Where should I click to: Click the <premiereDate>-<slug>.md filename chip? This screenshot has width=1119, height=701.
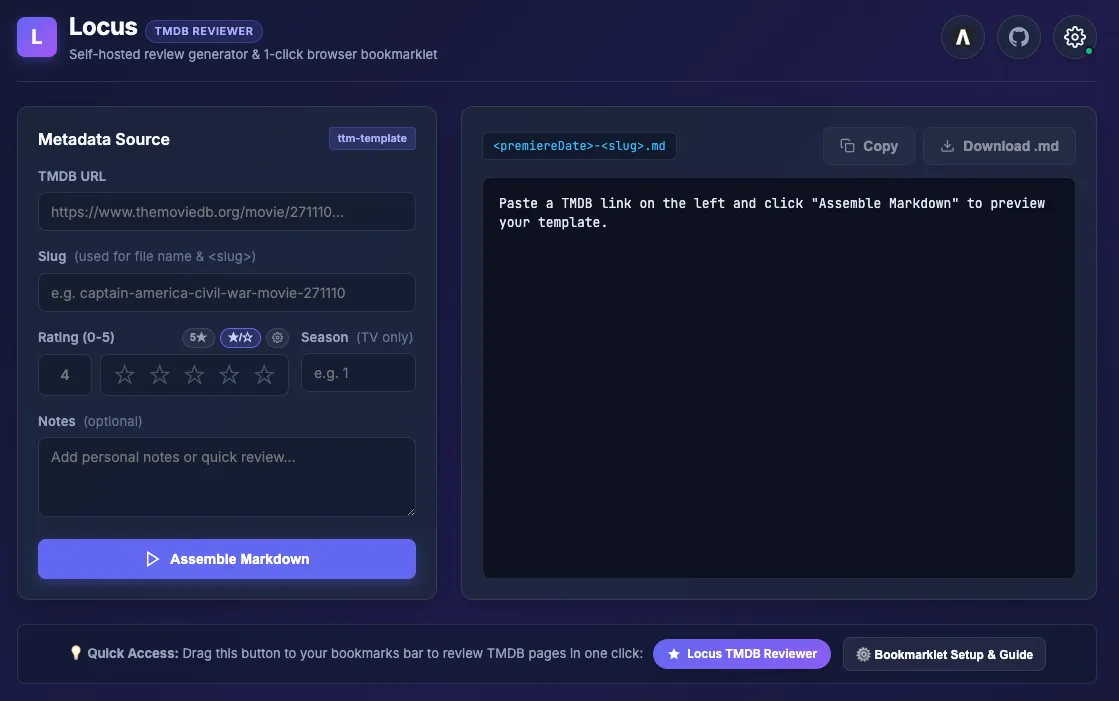(x=579, y=146)
